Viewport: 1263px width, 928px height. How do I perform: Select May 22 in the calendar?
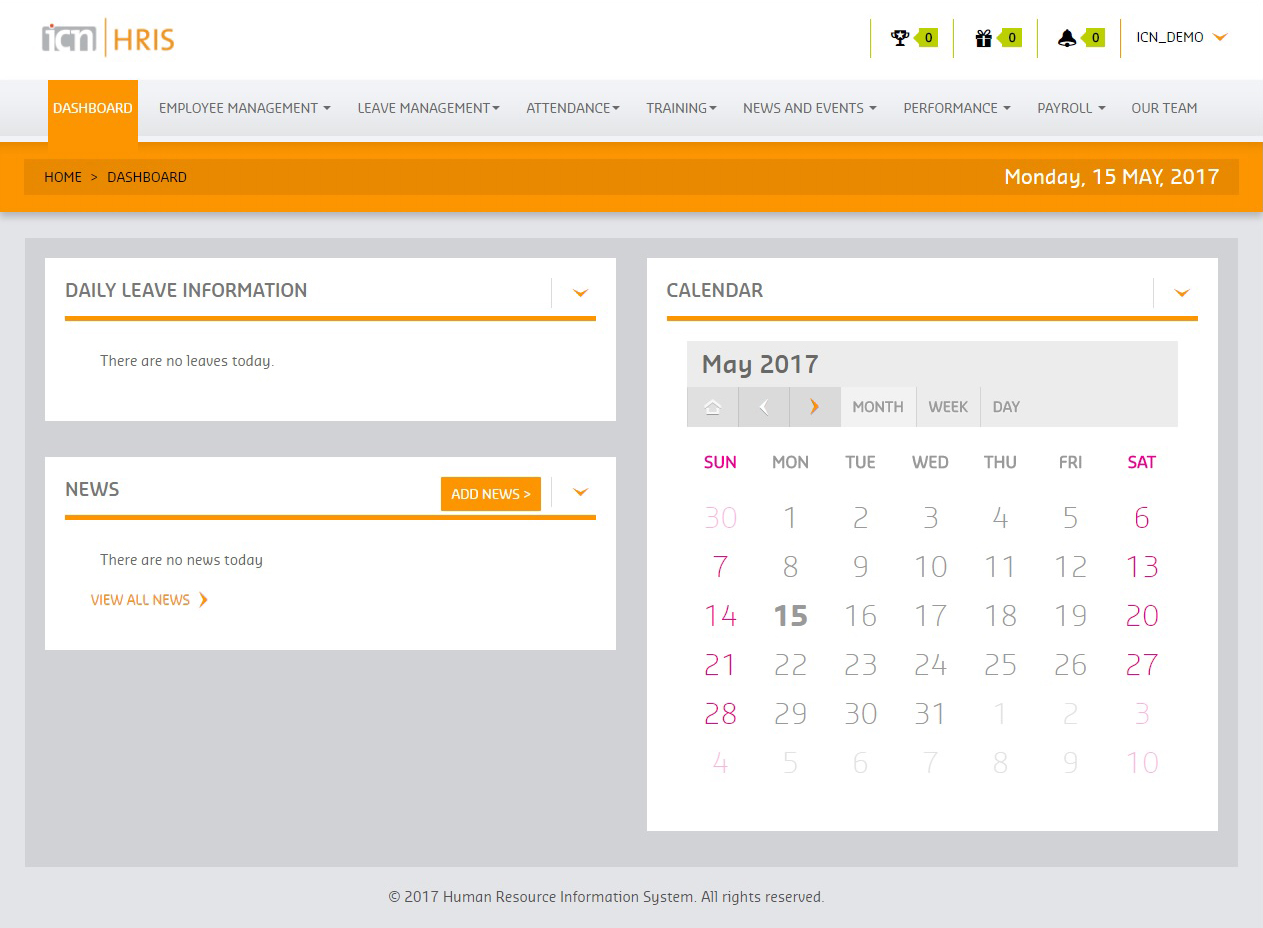click(x=790, y=665)
